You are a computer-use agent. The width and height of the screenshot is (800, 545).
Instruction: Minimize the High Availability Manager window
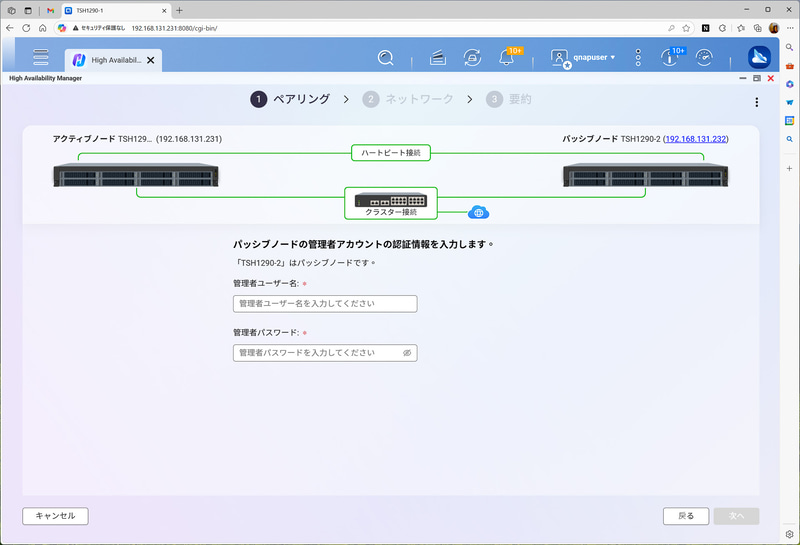[x=743, y=78]
